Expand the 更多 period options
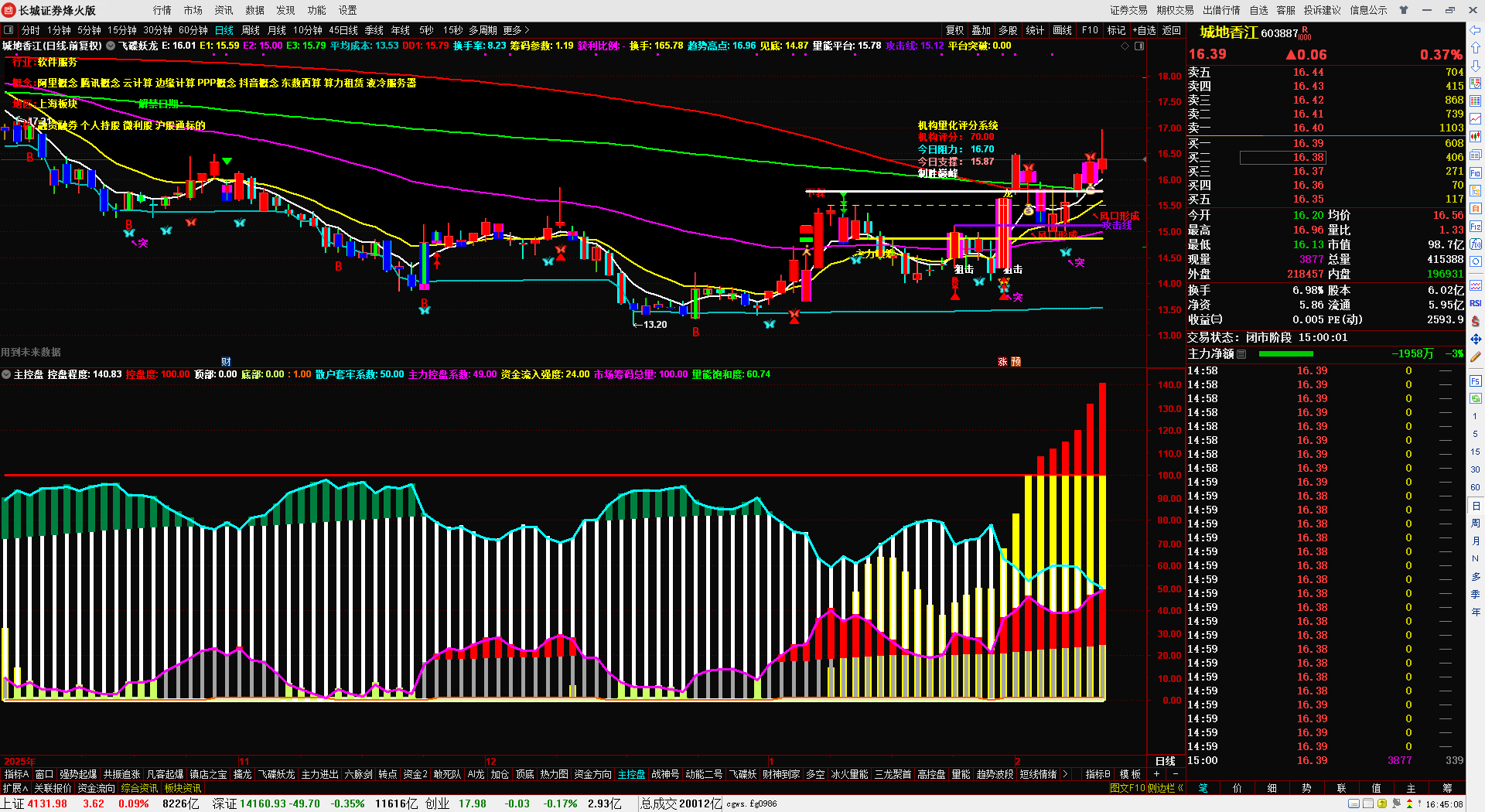This screenshot has width=1485, height=812. [x=516, y=30]
